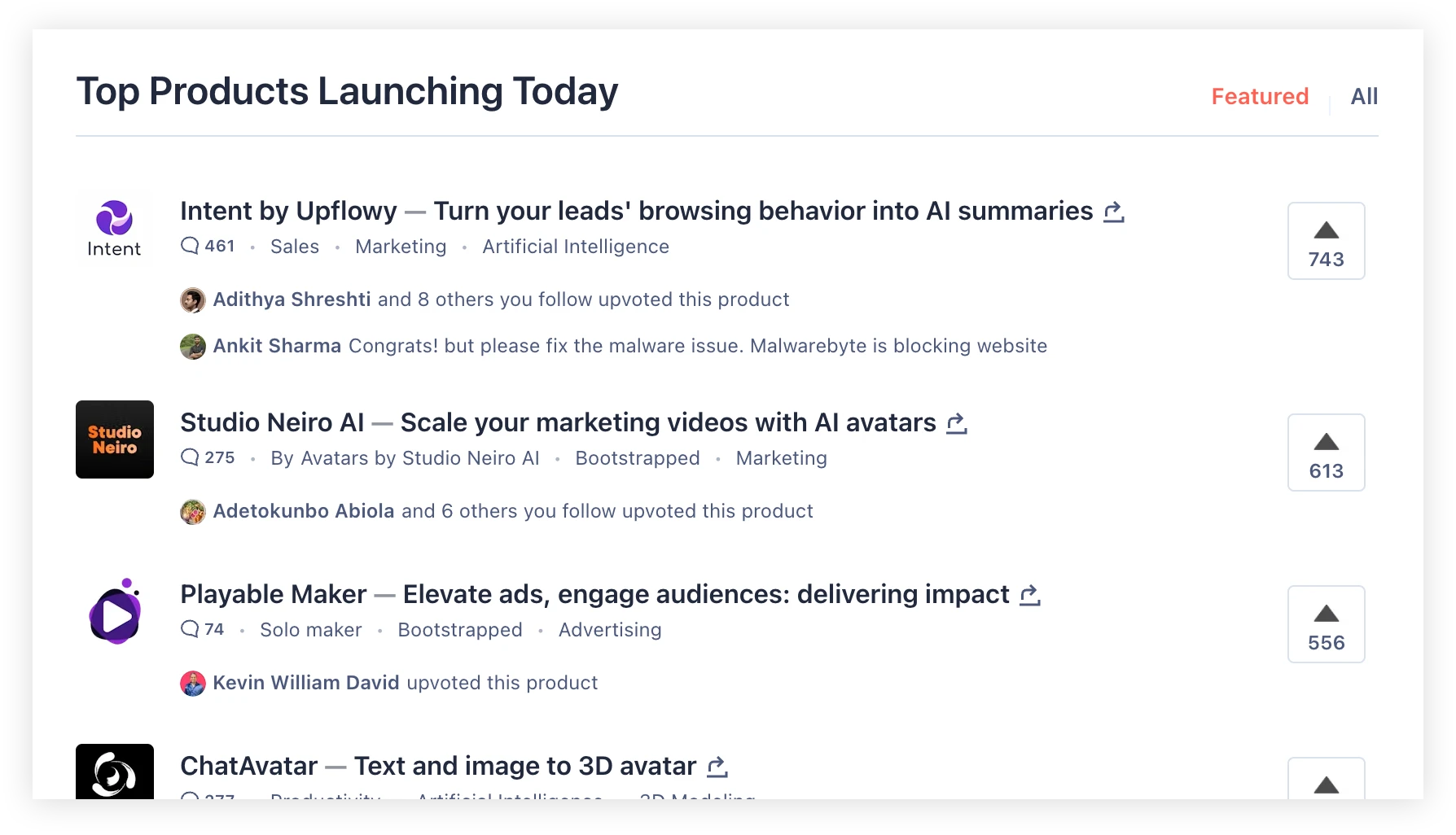Open share link icon beside Intent by Upflowy title
Image resolution: width=1456 pixels, height=835 pixels.
[1114, 212]
